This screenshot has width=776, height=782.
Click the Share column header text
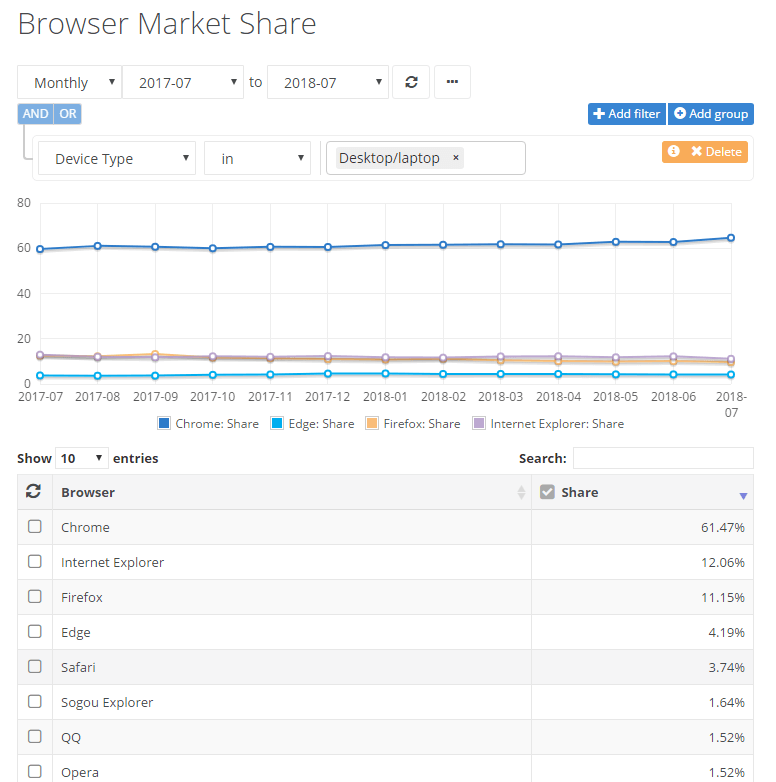pyautogui.click(x=580, y=492)
